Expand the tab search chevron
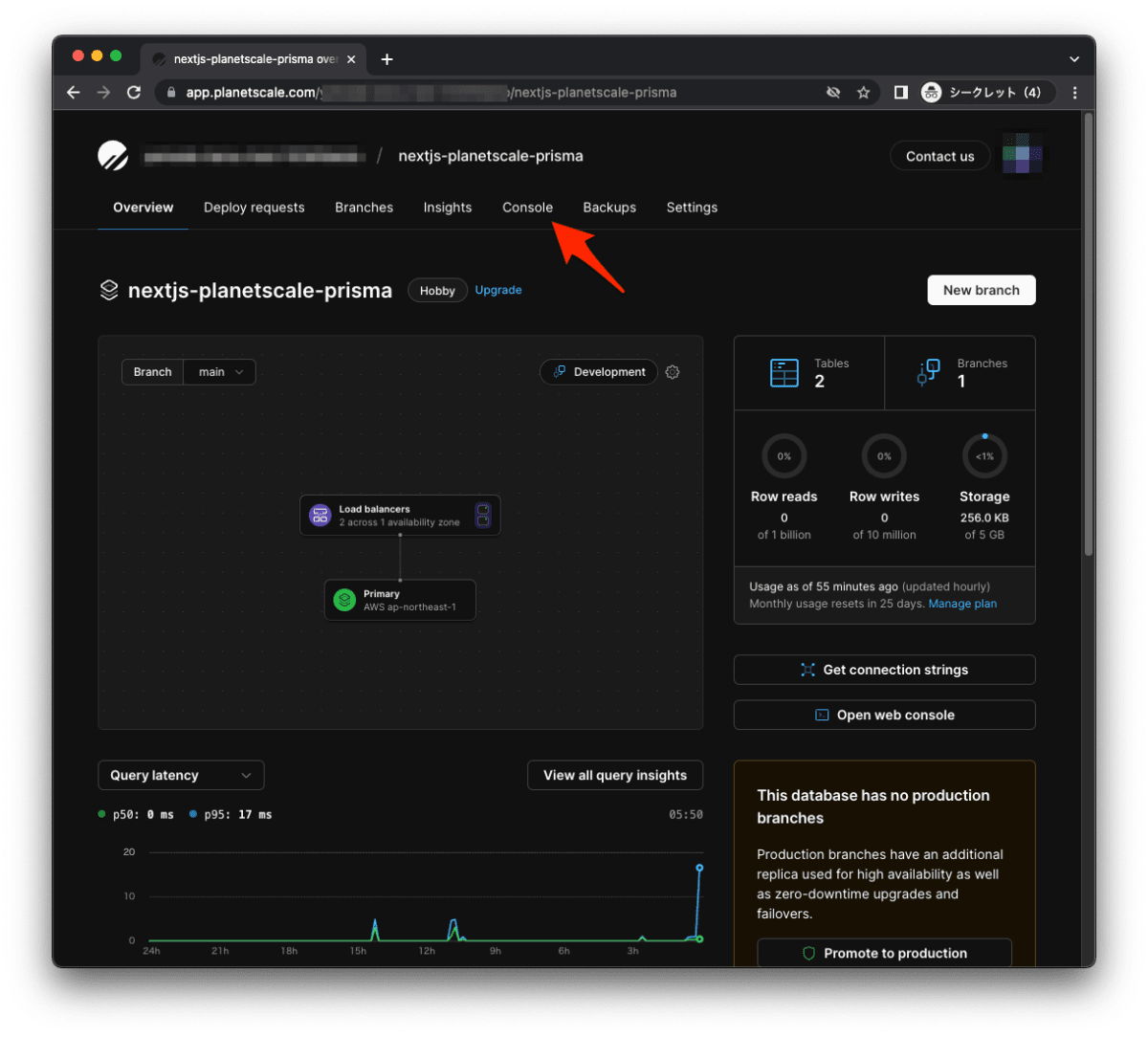Image resolution: width=1148 pixels, height=1037 pixels. pyautogui.click(x=1074, y=59)
